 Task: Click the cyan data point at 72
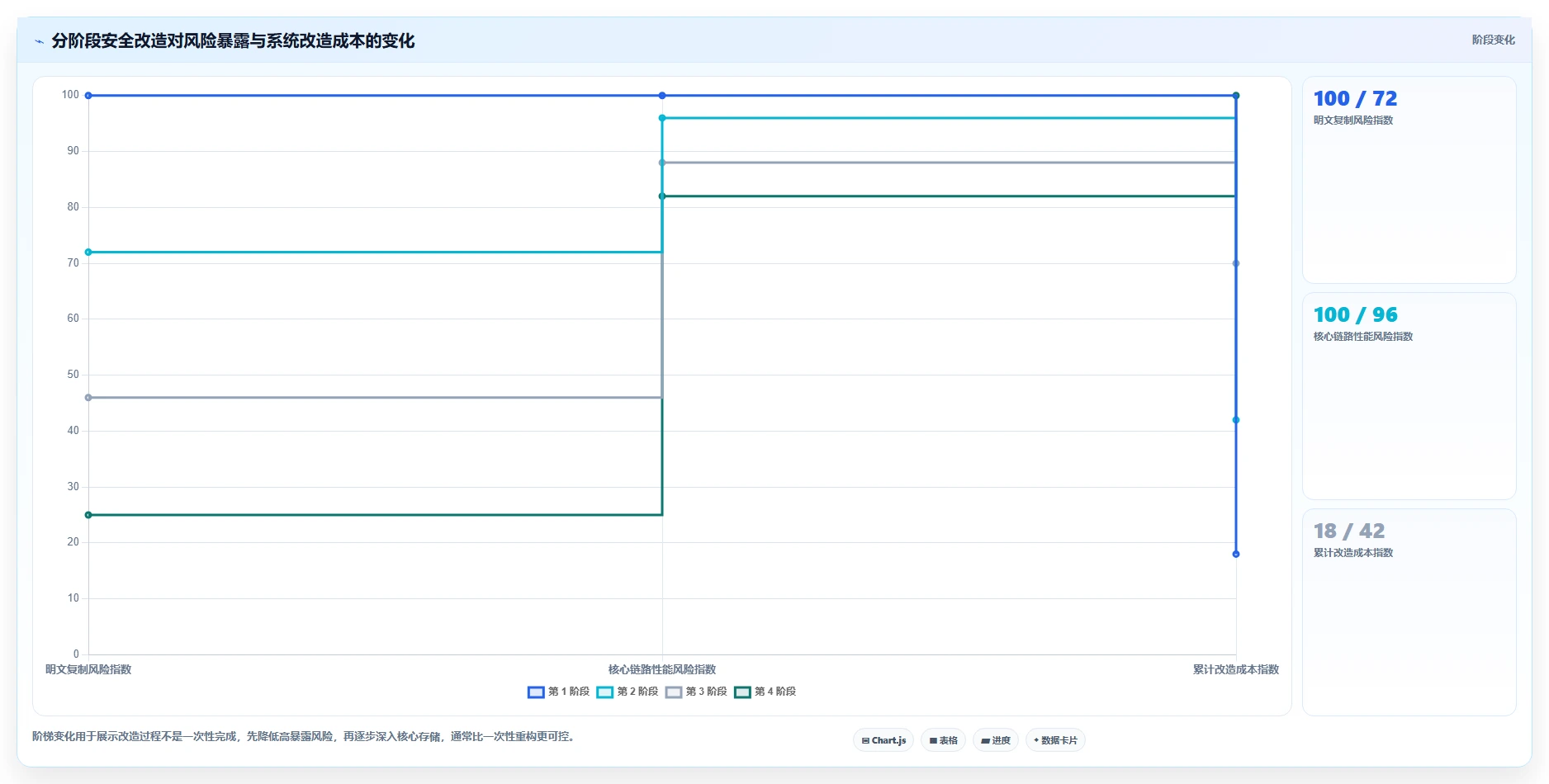pyautogui.click(x=88, y=252)
